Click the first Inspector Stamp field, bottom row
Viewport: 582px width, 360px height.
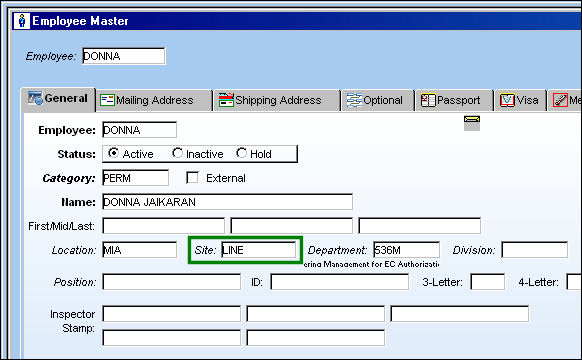point(171,338)
